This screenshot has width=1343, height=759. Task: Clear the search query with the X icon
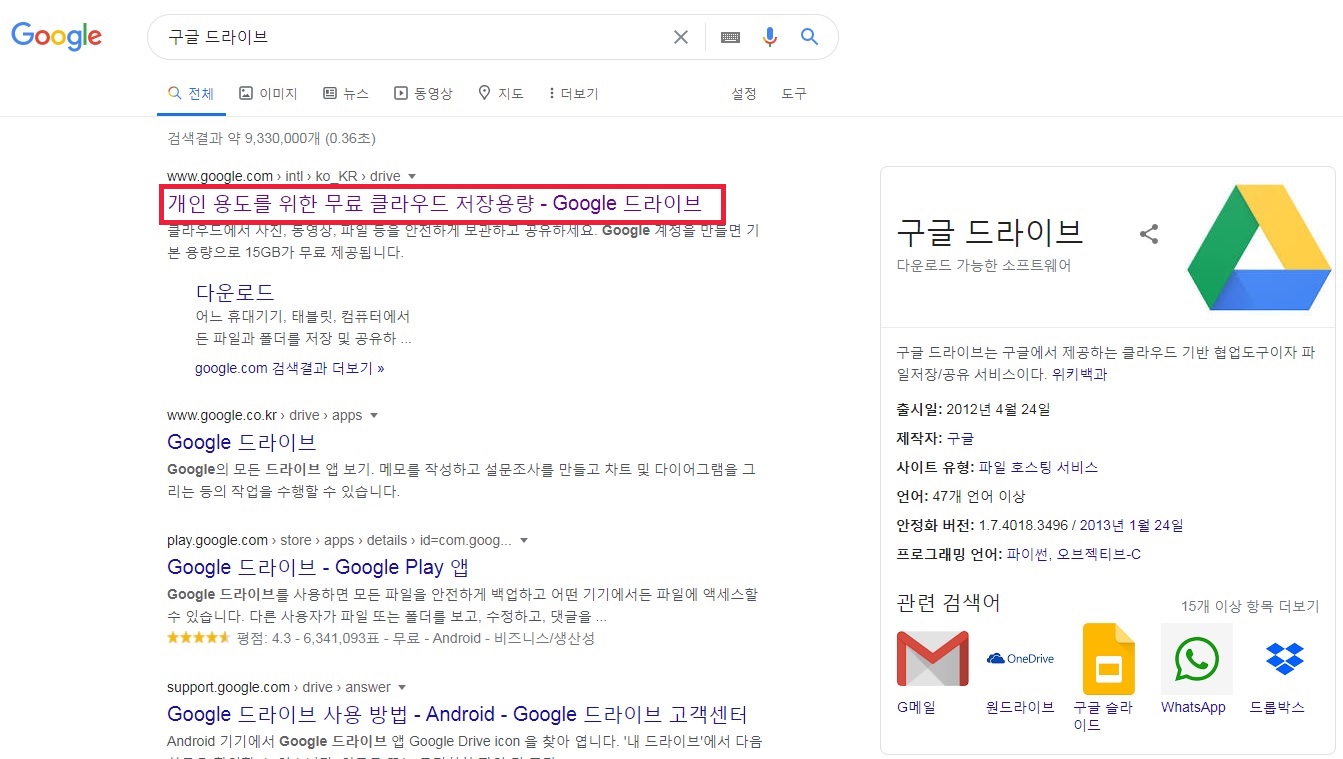(x=681, y=36)
